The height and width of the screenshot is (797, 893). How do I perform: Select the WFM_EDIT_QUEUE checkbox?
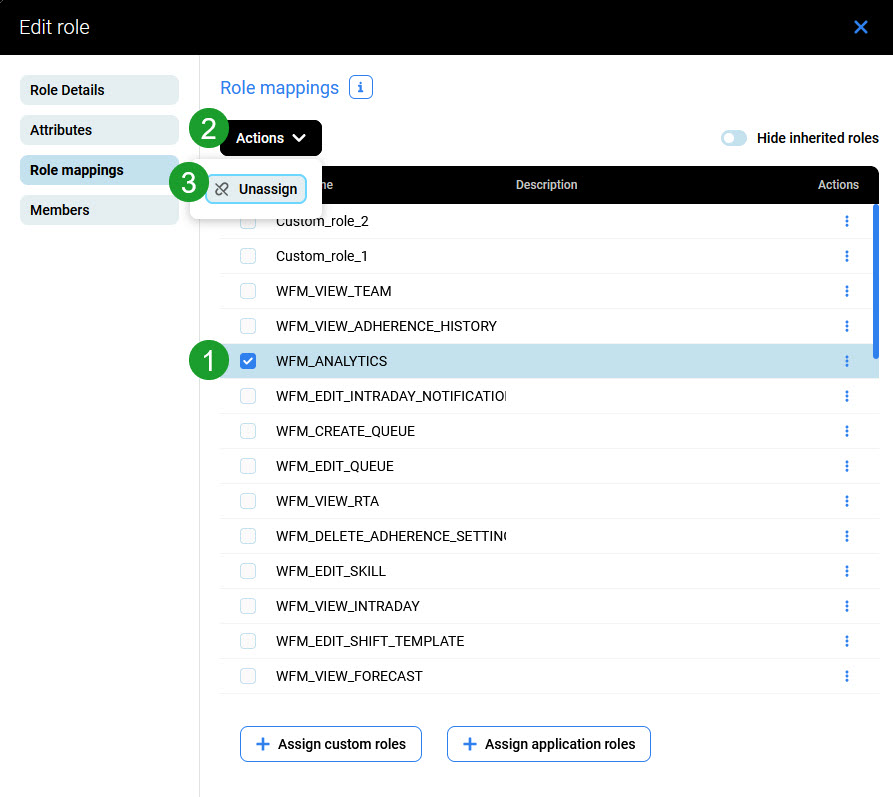pos(248,466)
